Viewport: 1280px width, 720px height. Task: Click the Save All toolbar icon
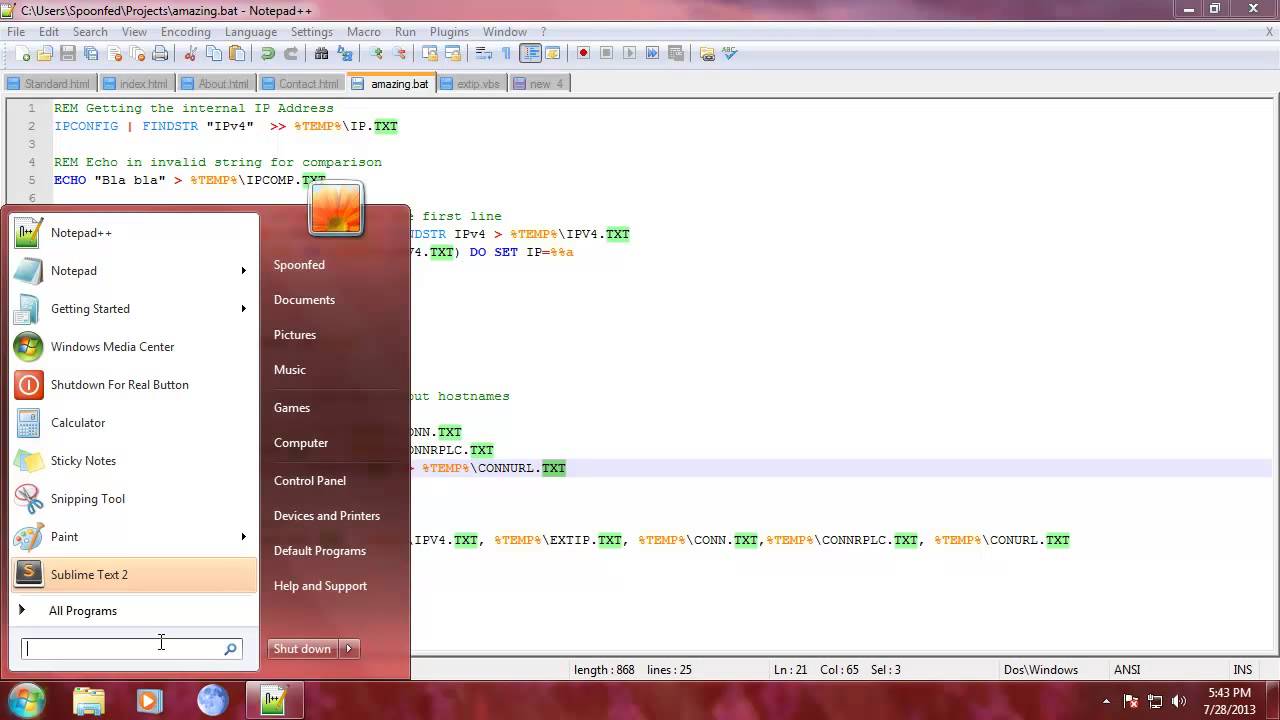tap(91, 54)
